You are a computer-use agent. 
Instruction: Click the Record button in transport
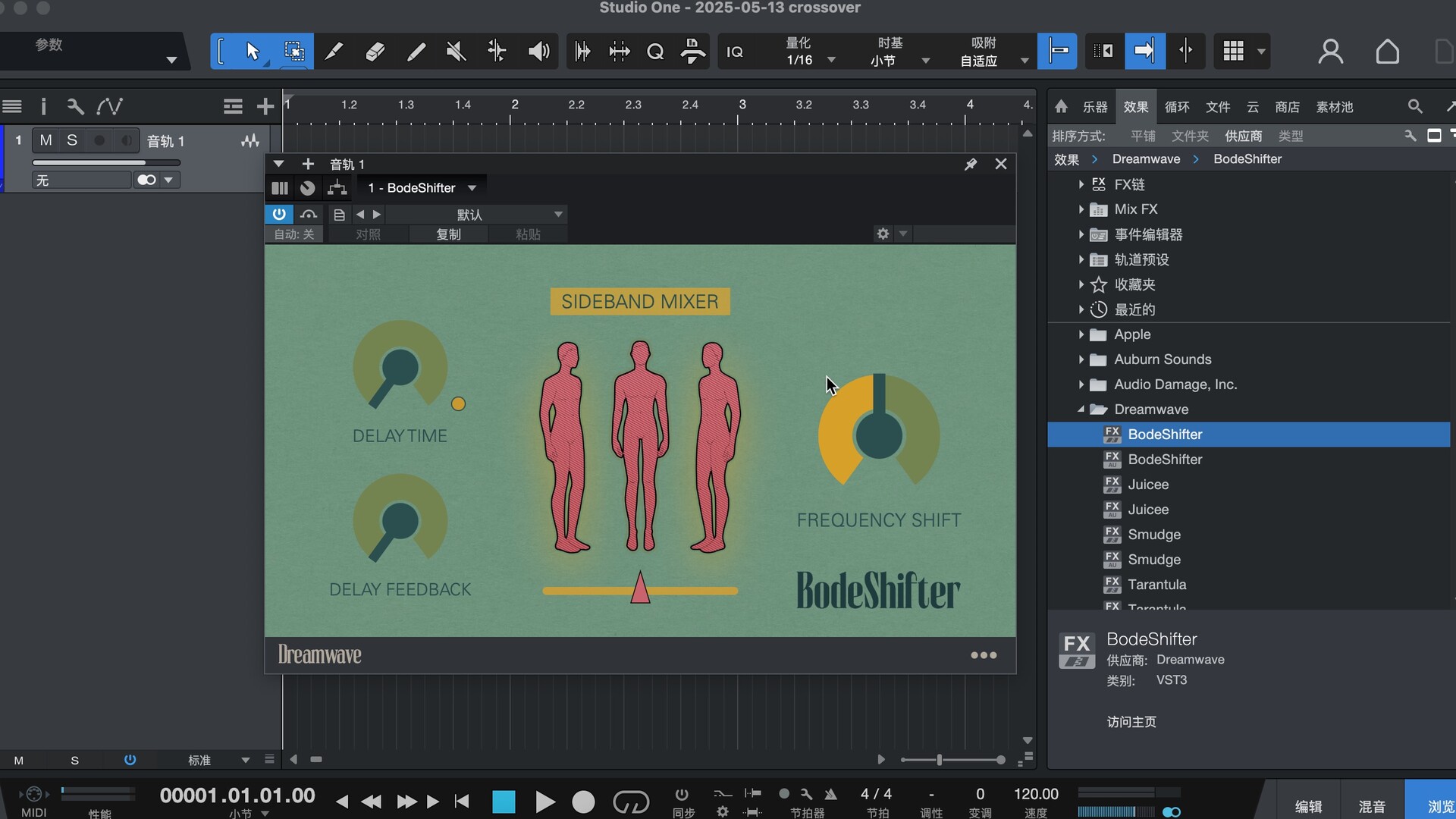click(583, 802)
